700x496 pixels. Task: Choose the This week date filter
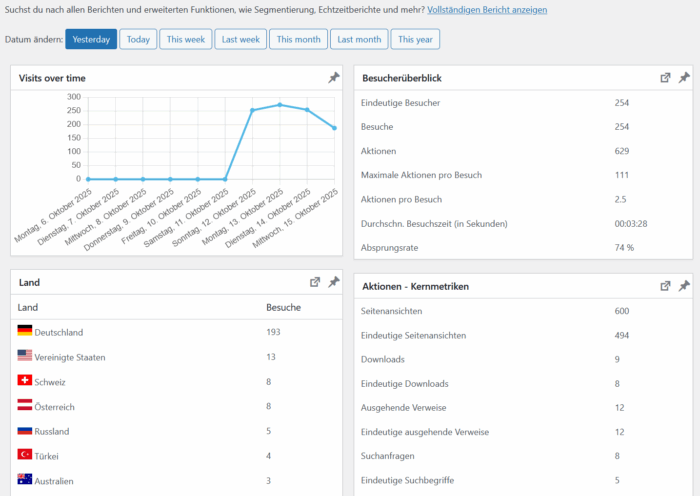tap(185, 39)
